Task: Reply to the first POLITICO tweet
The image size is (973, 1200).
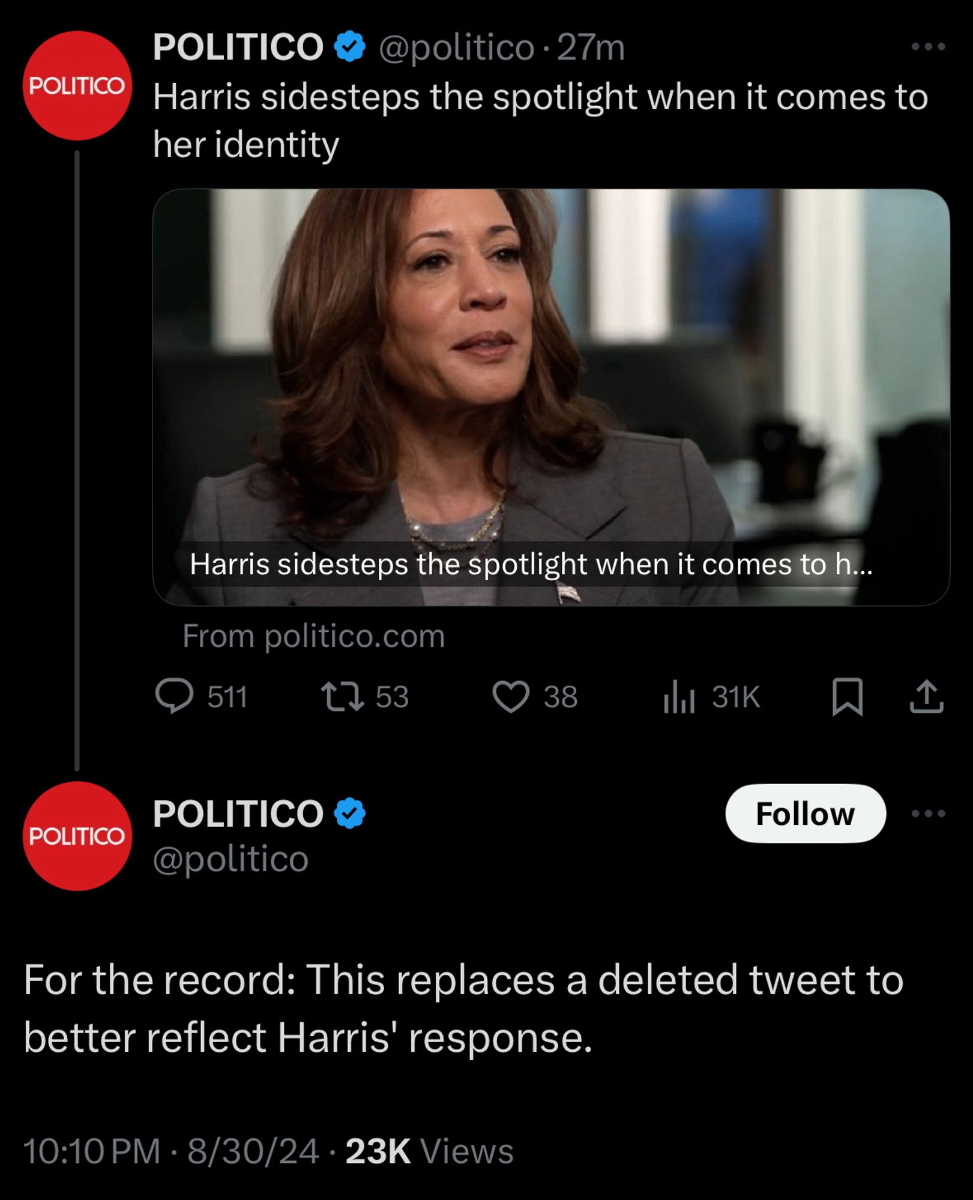Action: [177, 697]
